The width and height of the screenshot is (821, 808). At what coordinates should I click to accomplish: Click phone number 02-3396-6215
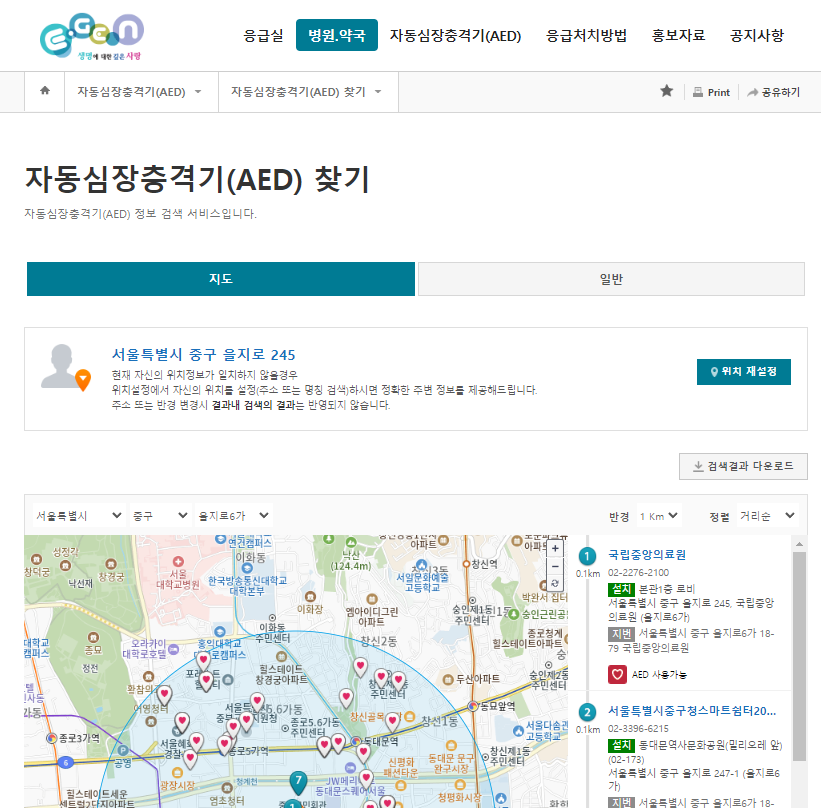pyautogui.click(x=638, y=728)
